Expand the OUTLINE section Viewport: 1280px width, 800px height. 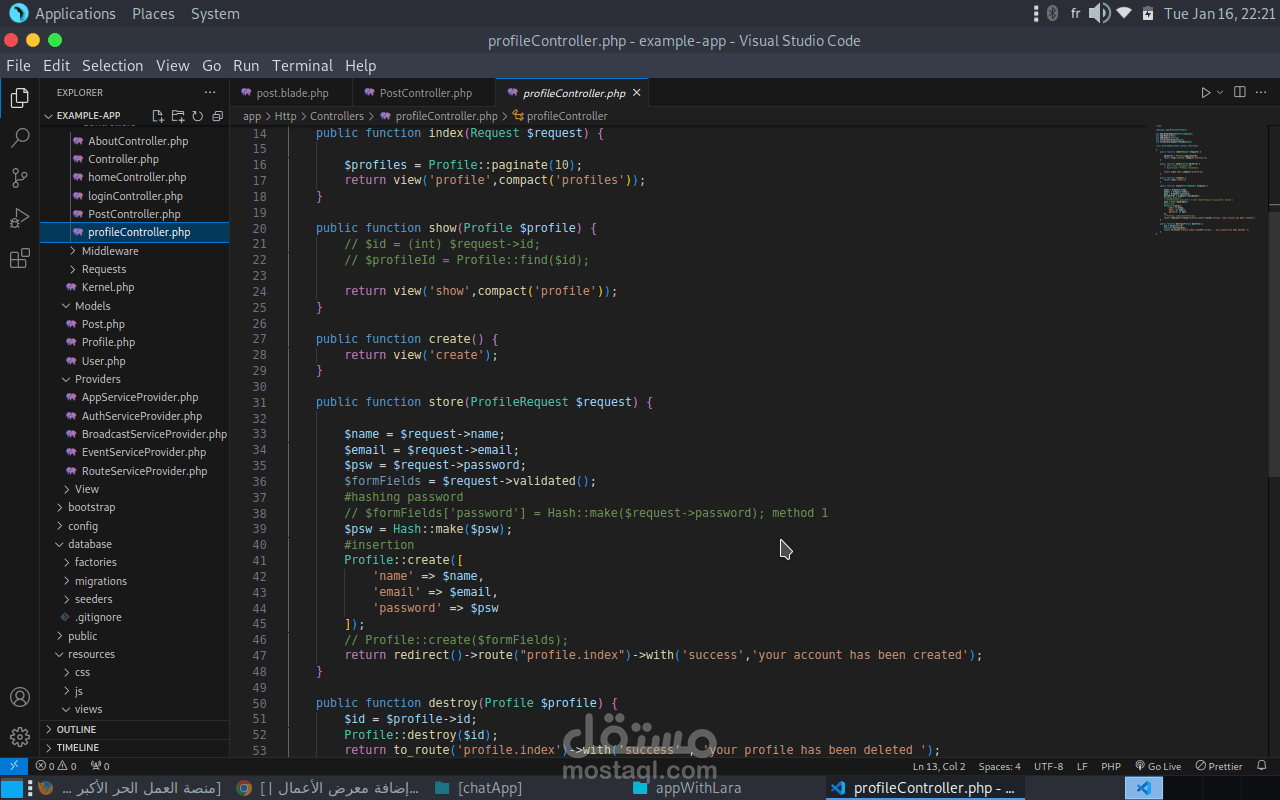pyautogui.click(x=76, y=729)
